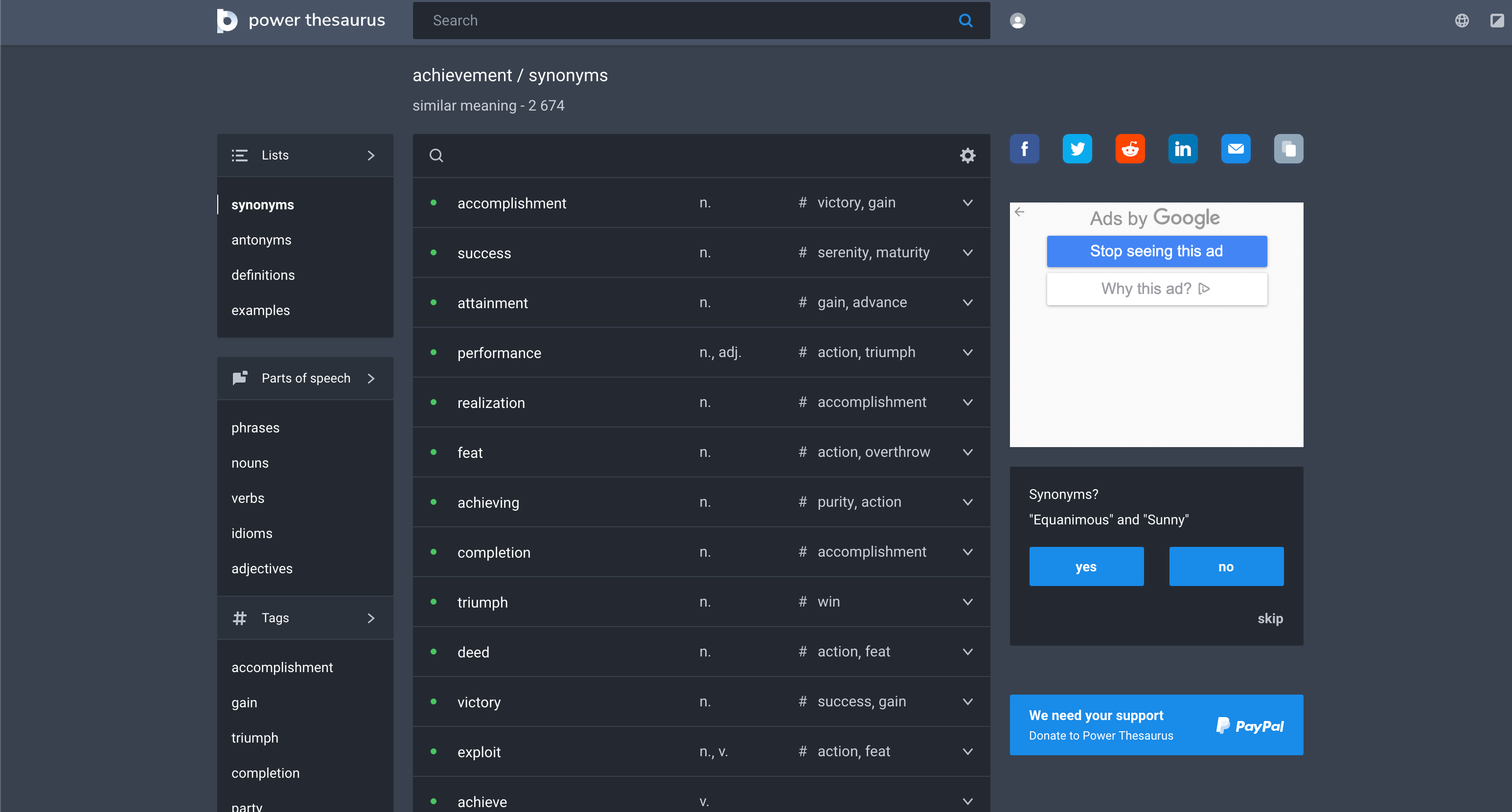Screen dimensions: 1512x812
Task: Click the globe language icon
Action: click(x=1462, y=21)
